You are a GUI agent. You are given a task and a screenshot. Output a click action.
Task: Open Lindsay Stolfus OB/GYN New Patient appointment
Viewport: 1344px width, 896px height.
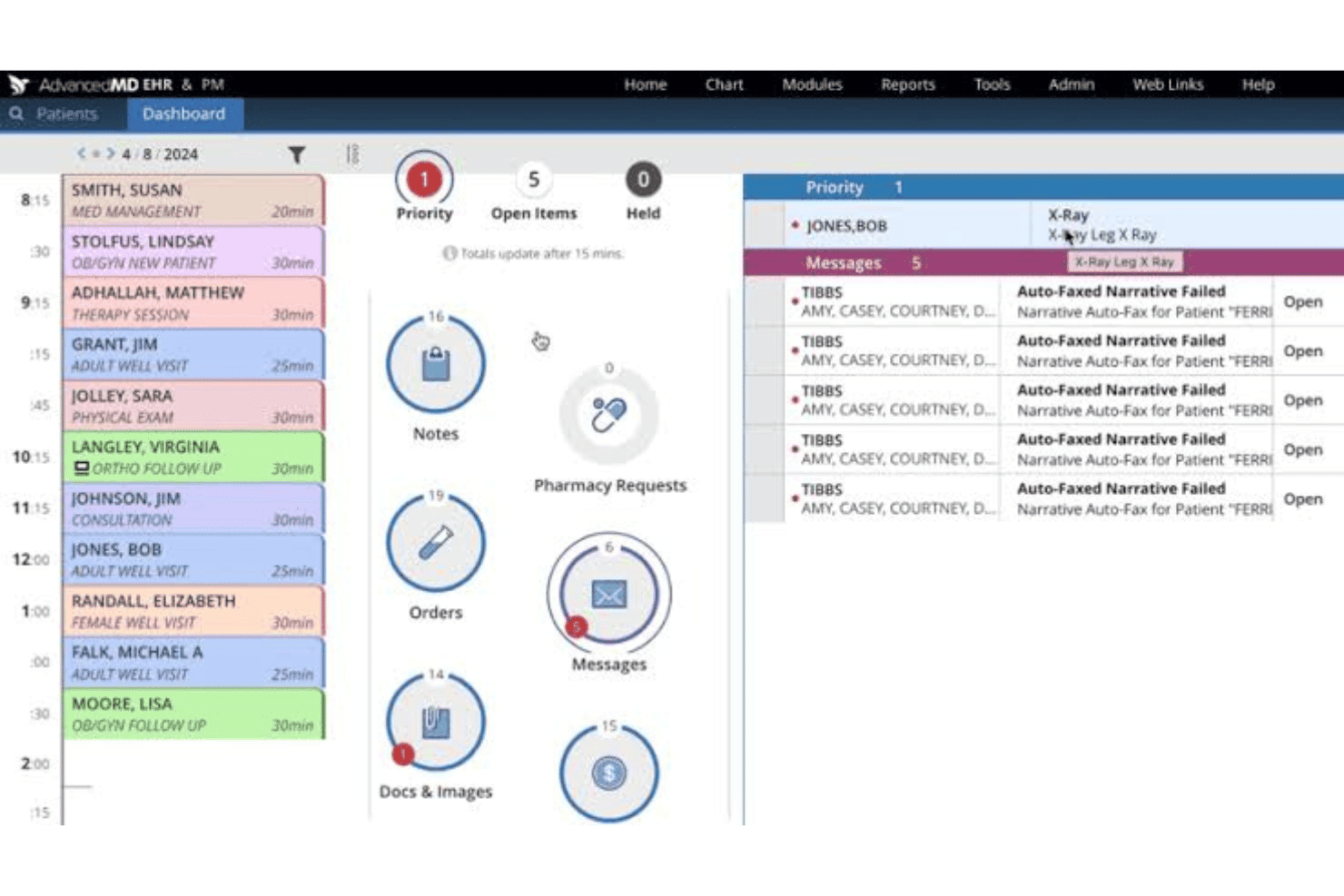(x=193, y=251)
